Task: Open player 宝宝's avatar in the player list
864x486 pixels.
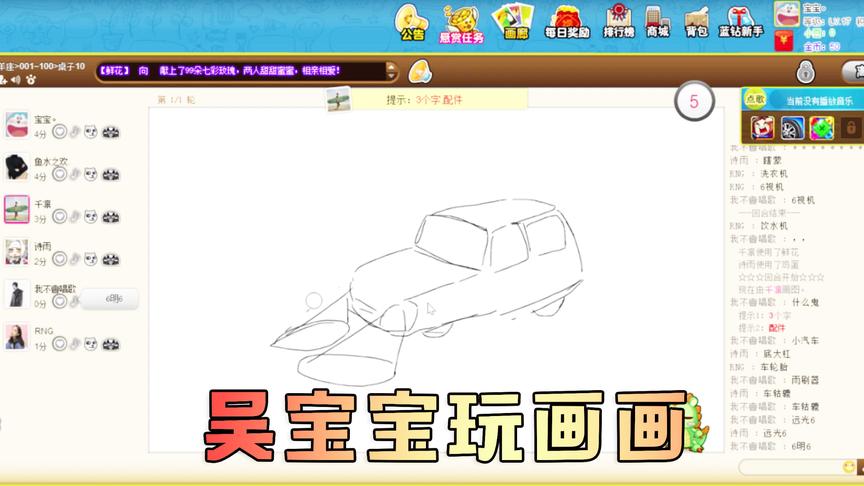Action: click(x=17, y=125)
